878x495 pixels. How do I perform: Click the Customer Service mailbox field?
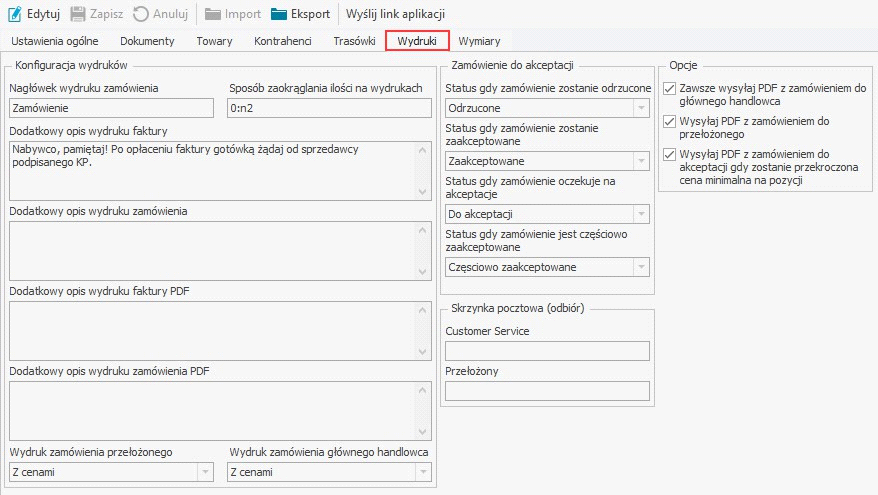click(x=547, y=351)
